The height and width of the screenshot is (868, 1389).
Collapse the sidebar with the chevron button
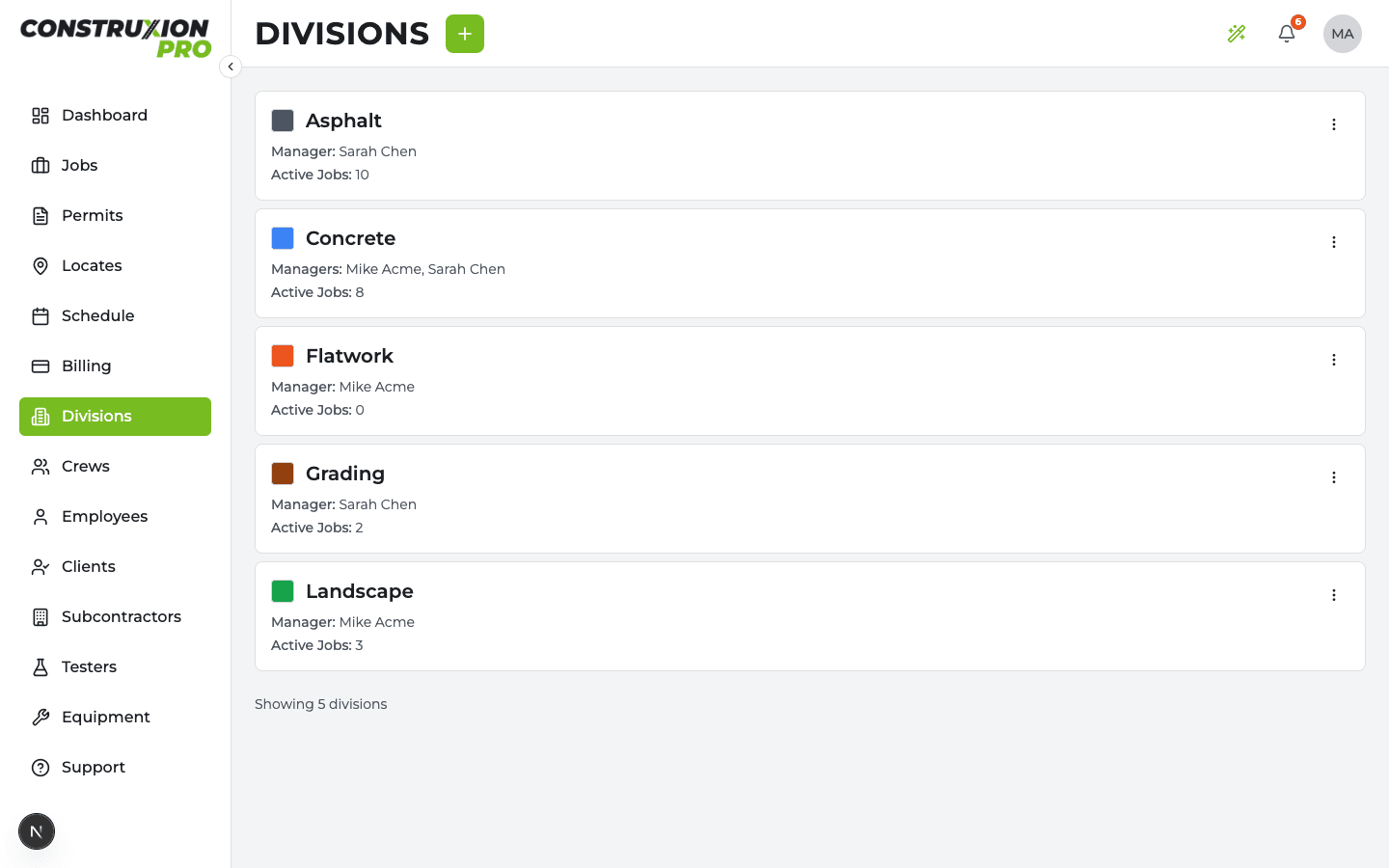point(231,67)
